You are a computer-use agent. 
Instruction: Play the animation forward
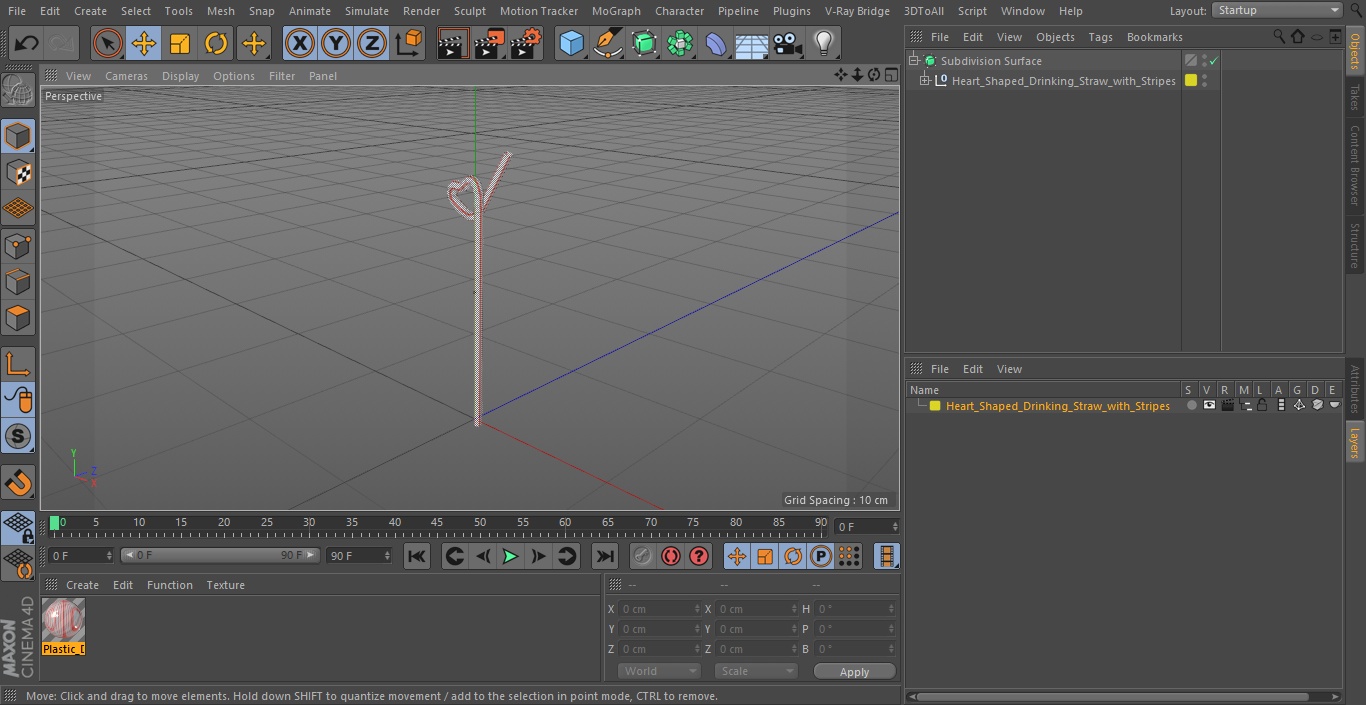click(510, 556)
